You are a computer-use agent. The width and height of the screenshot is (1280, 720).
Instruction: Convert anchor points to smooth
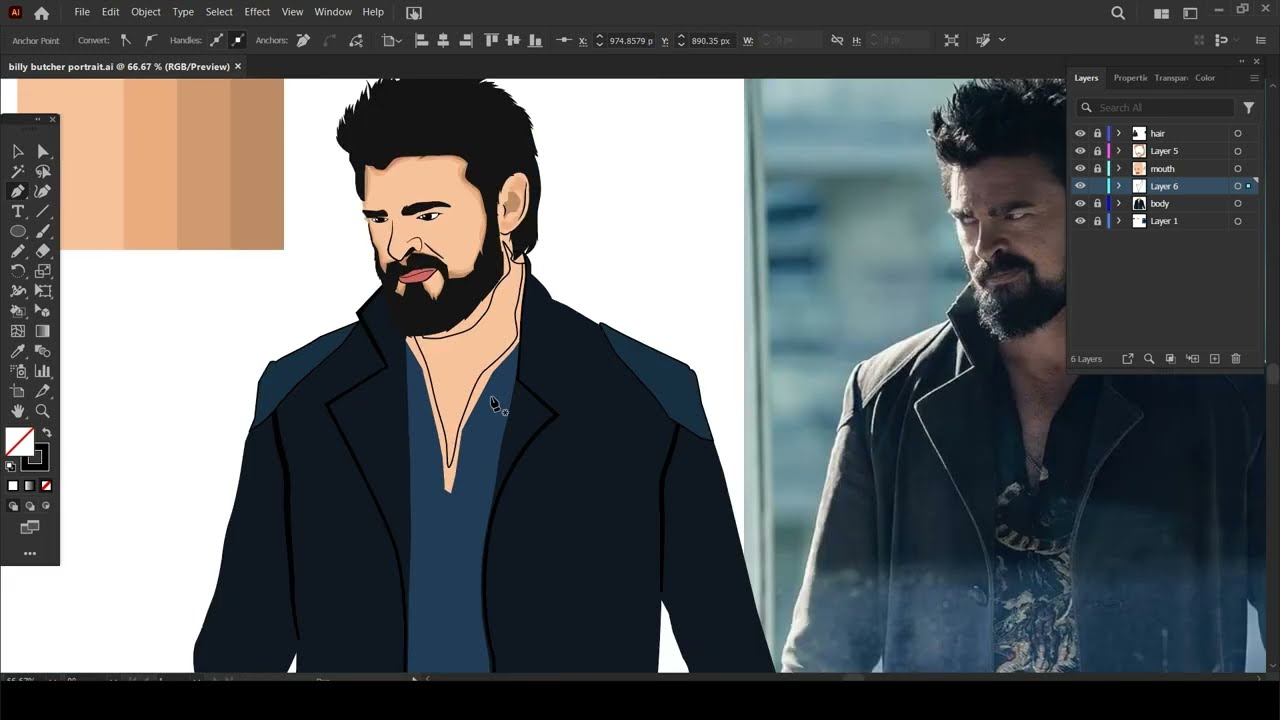coord(150,40)
